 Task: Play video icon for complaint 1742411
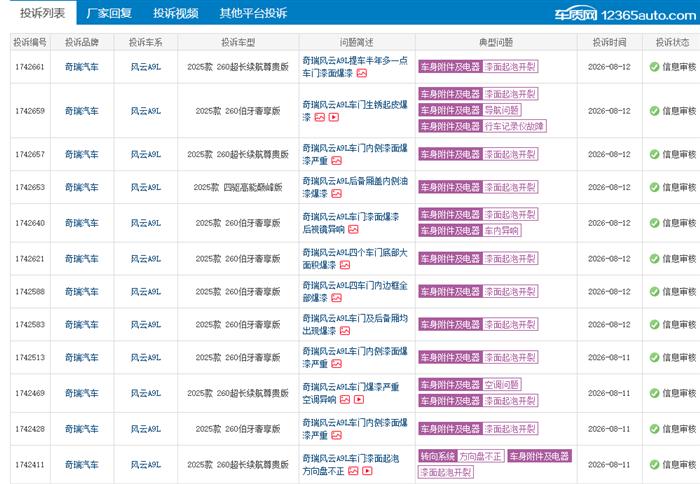click(367, 471)
